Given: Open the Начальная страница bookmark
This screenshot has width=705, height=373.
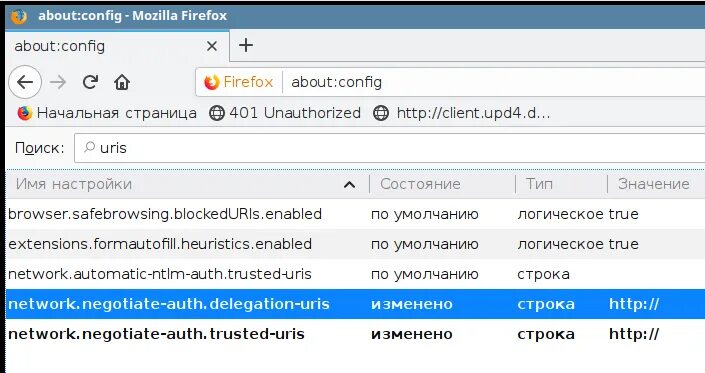Looking at the screenshot, I should pyautogui.click(x=107, y=113).
